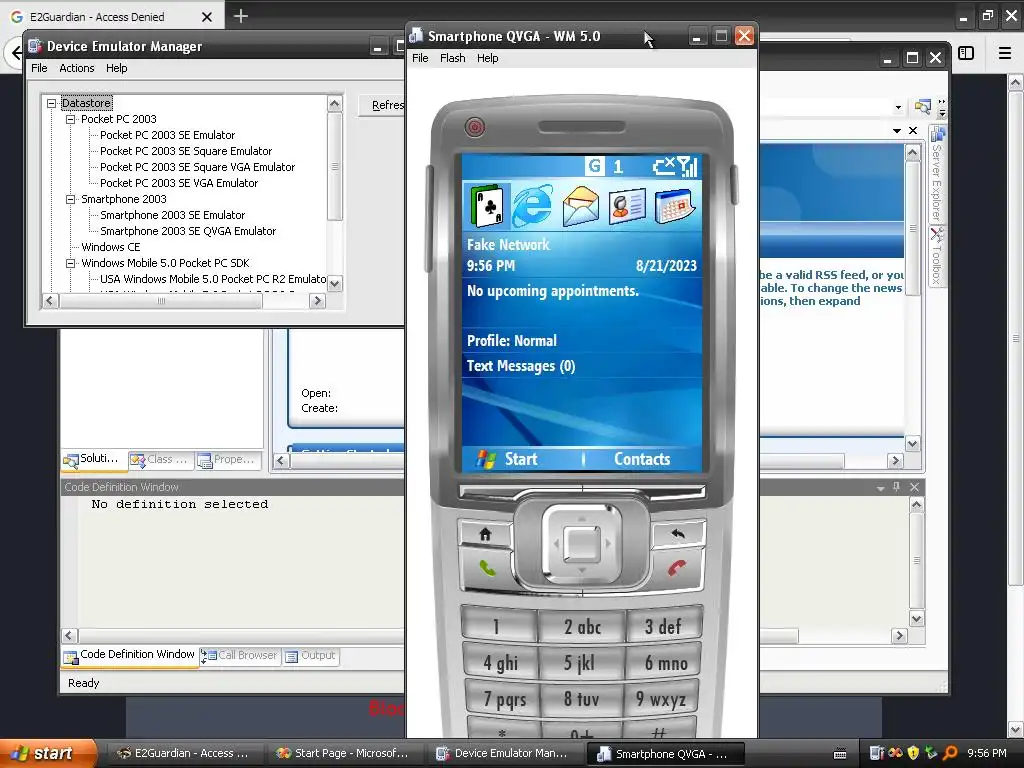Tap the Contacts softkey on phone screen
1024x768 pixels.
[642, 459]
